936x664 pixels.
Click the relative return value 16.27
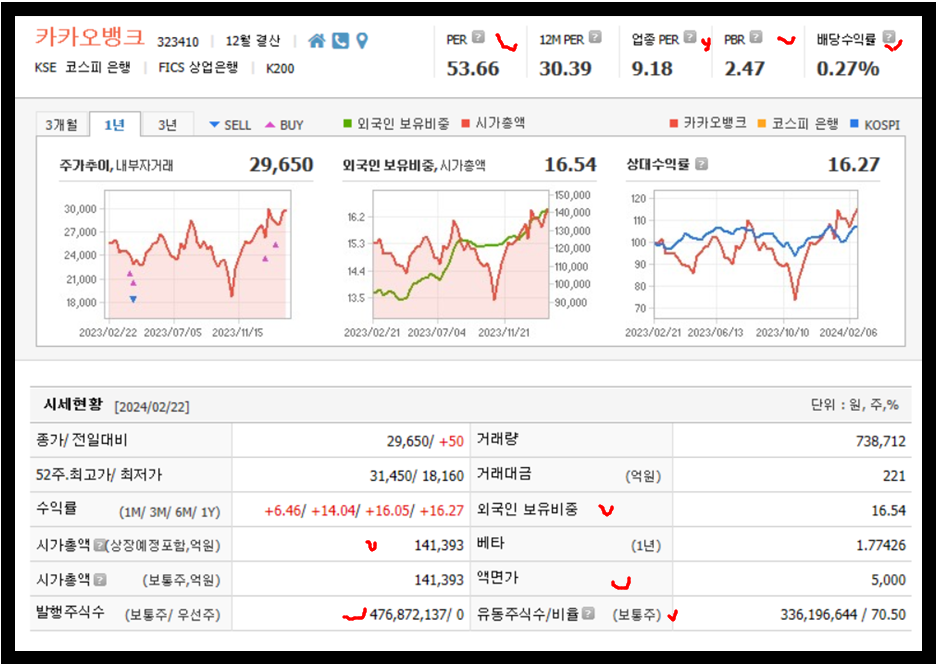pos(854,164)
